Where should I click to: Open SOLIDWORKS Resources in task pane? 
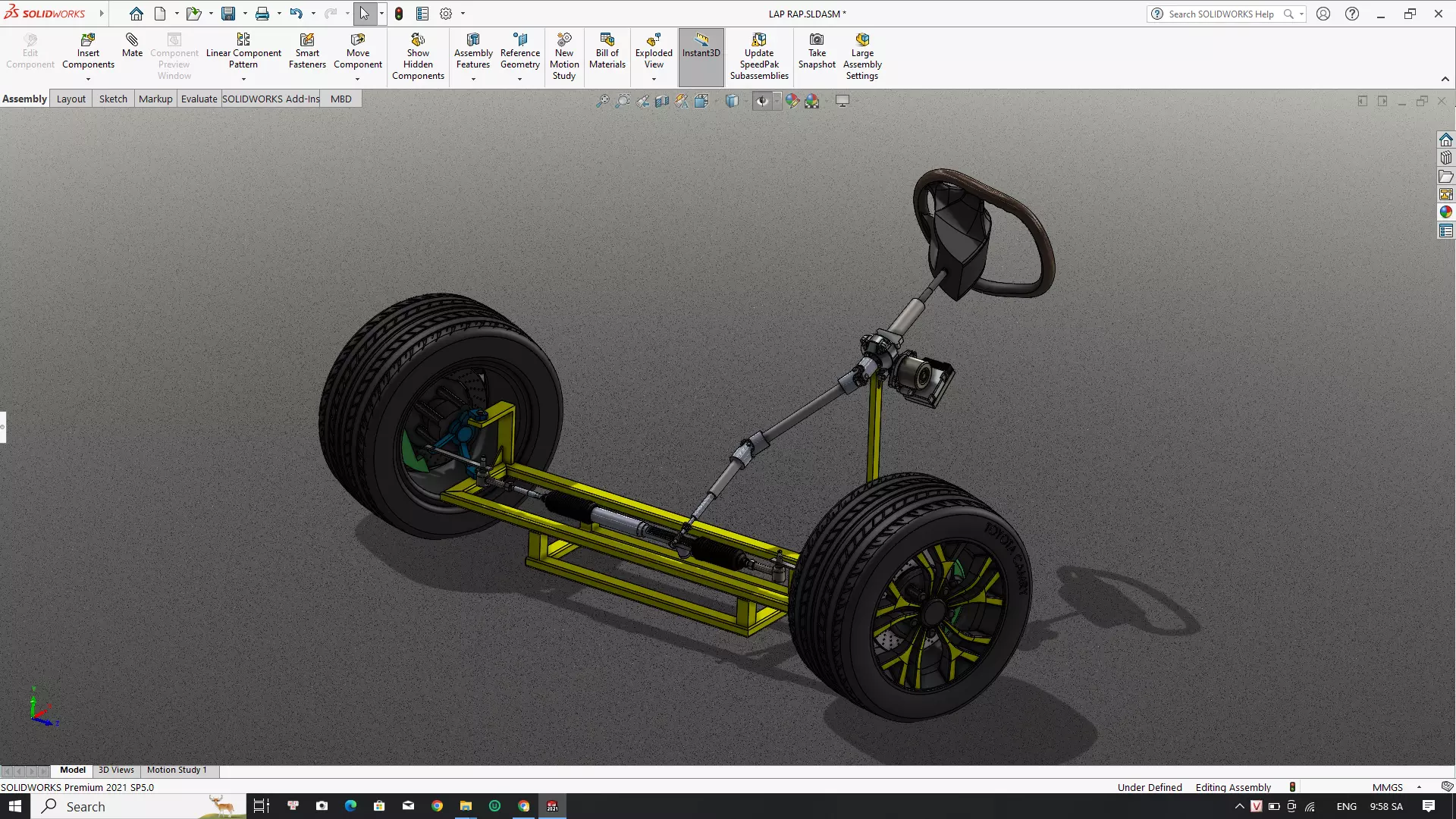[1446, 140]
